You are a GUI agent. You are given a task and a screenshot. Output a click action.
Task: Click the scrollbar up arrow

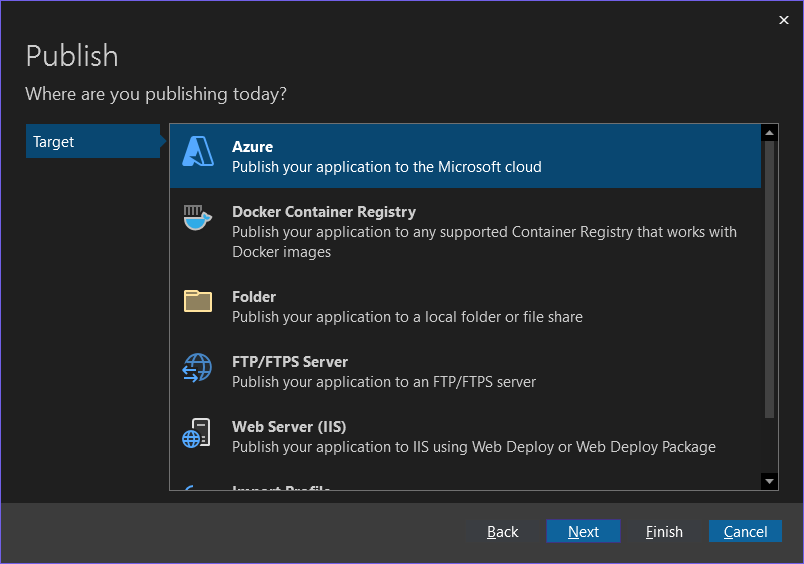pyautogui.click(x=769, y=133)
